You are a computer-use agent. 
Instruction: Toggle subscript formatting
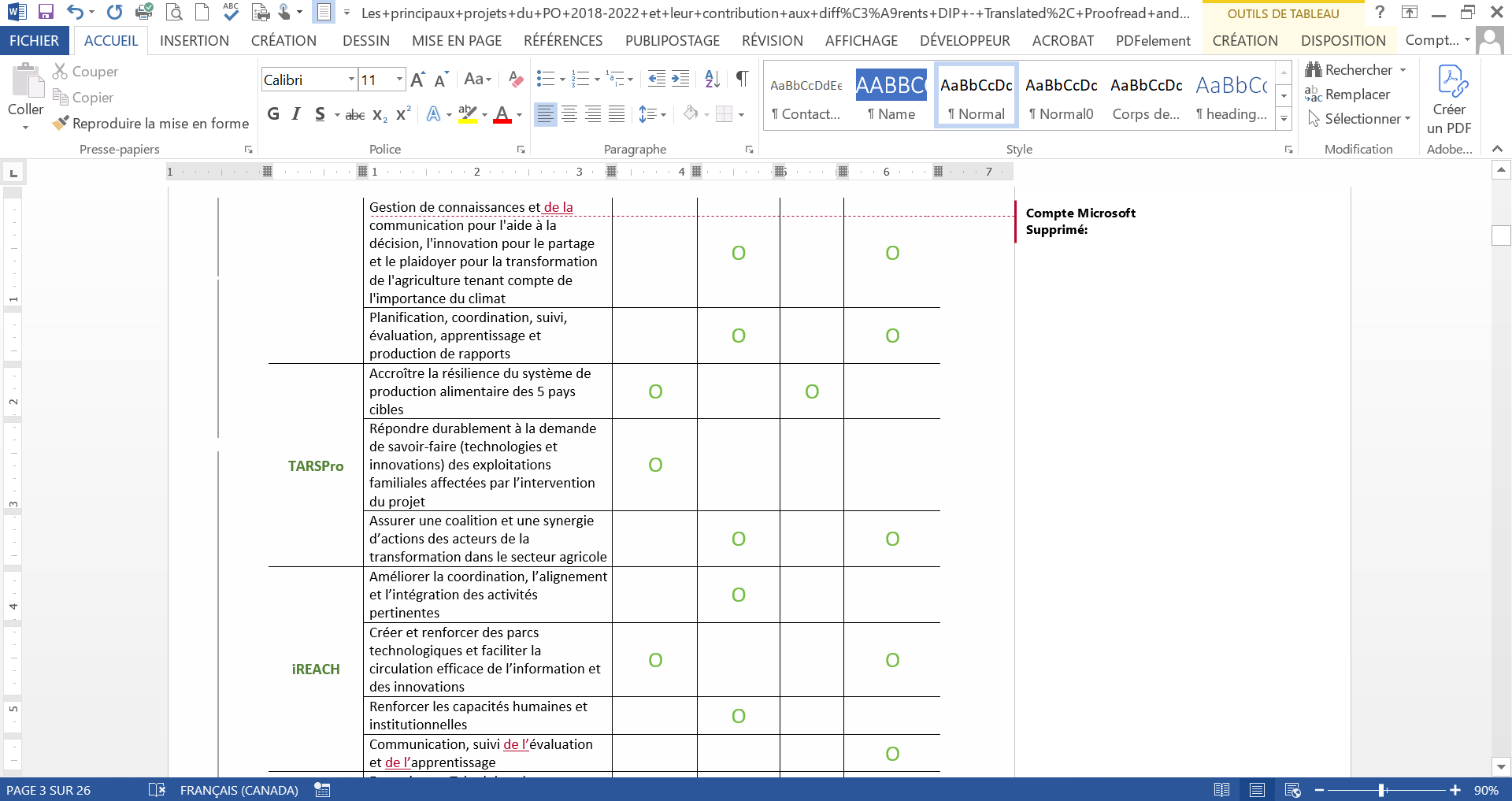click(380, 114)
